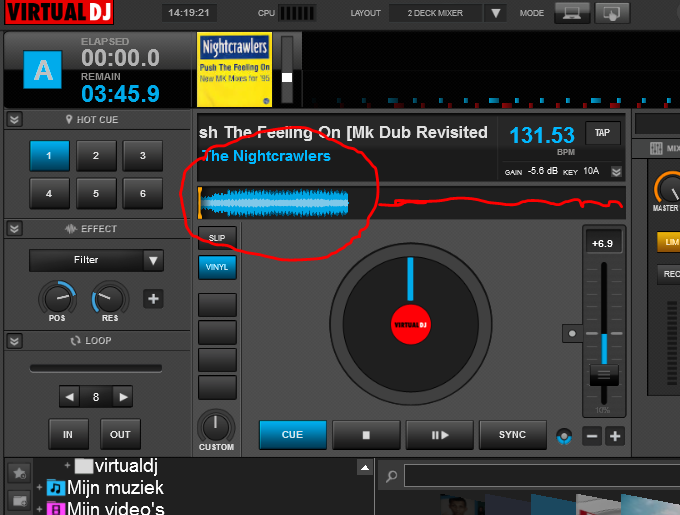Click the play/pause button
The width and height of the screenshot is (680, 515).
pos(439,434)
